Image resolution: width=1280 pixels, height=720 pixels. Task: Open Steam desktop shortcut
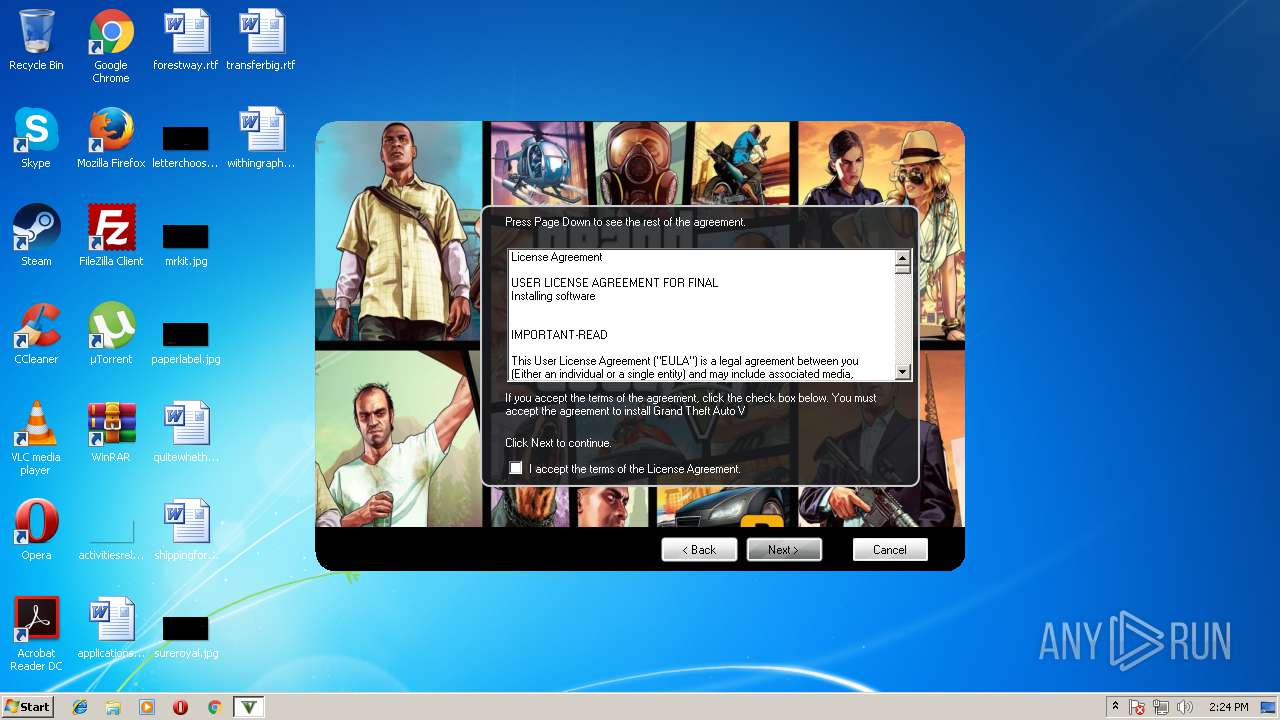tap(36, 236)
